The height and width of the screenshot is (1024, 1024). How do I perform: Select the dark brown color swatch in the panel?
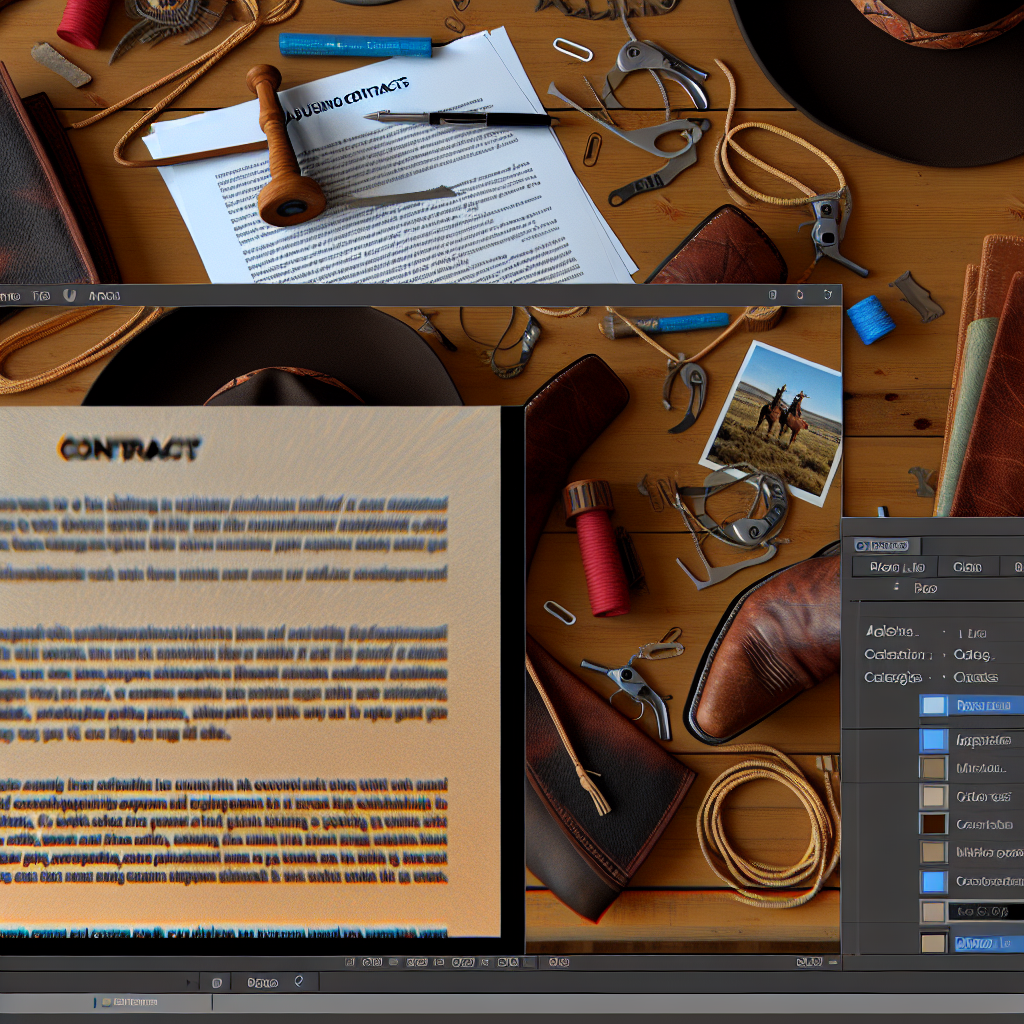pyautogui.click(x=933, y=825)
